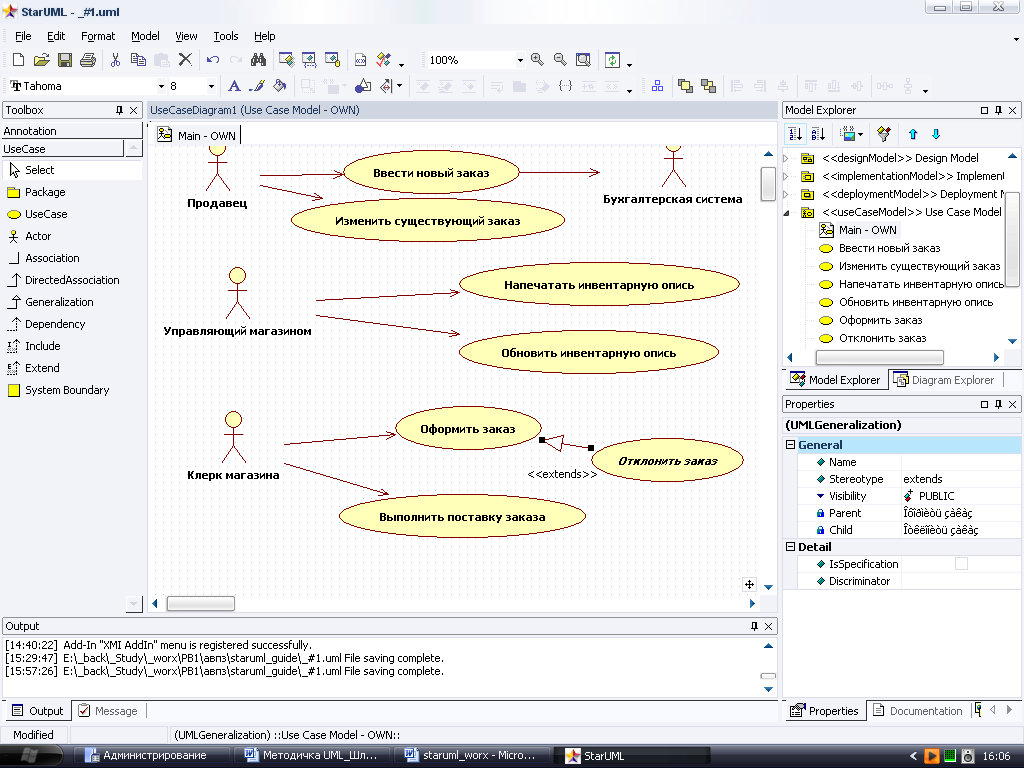This screenshot has width=1024, height=768.
Task: Expand the deploymentModel tree node
Action: pyautogui.click(x=786, y=194)
